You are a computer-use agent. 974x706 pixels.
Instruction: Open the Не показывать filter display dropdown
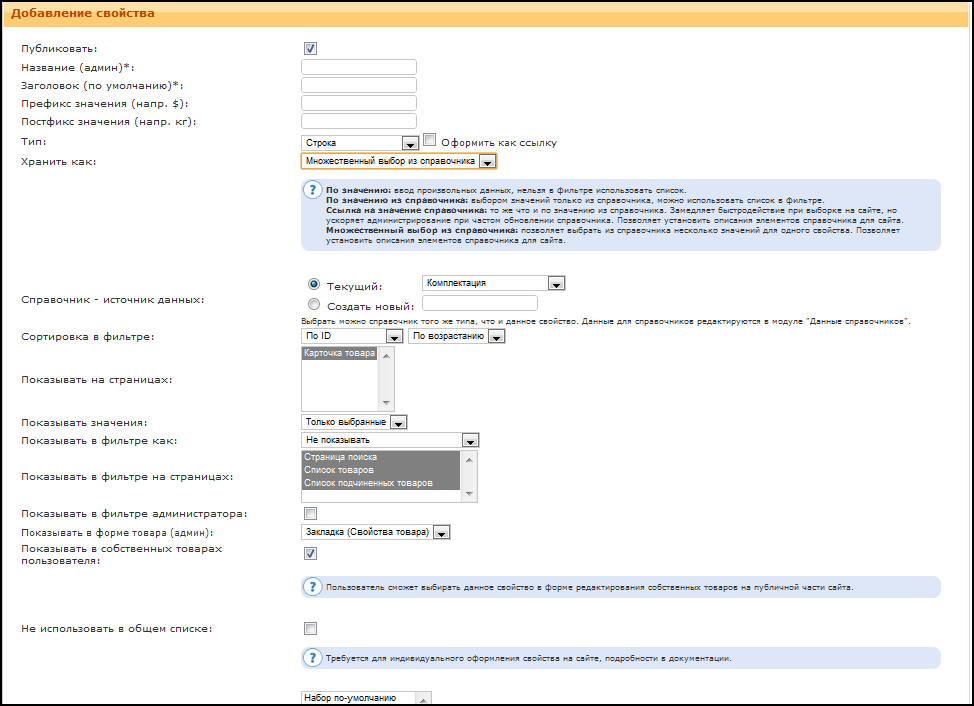(x=390, y=440)
